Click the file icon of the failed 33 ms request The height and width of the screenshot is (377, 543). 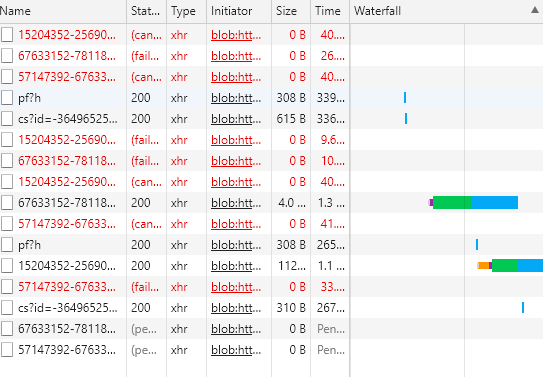7,287
